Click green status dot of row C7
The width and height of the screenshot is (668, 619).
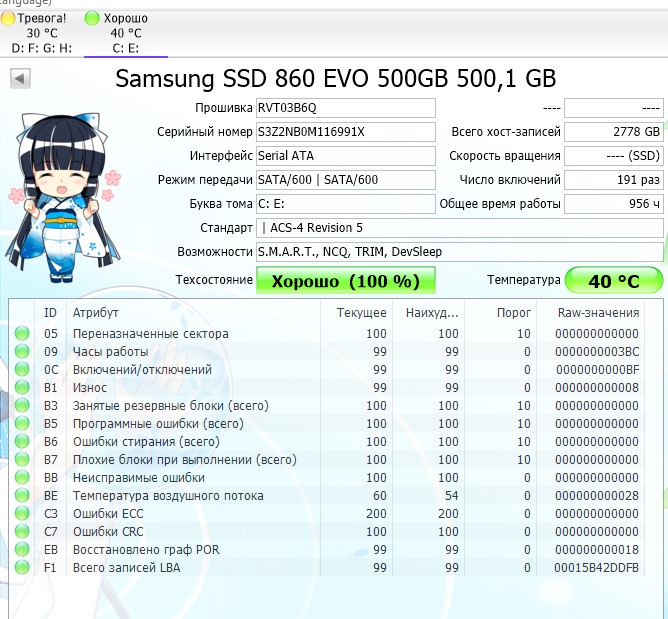22,531
